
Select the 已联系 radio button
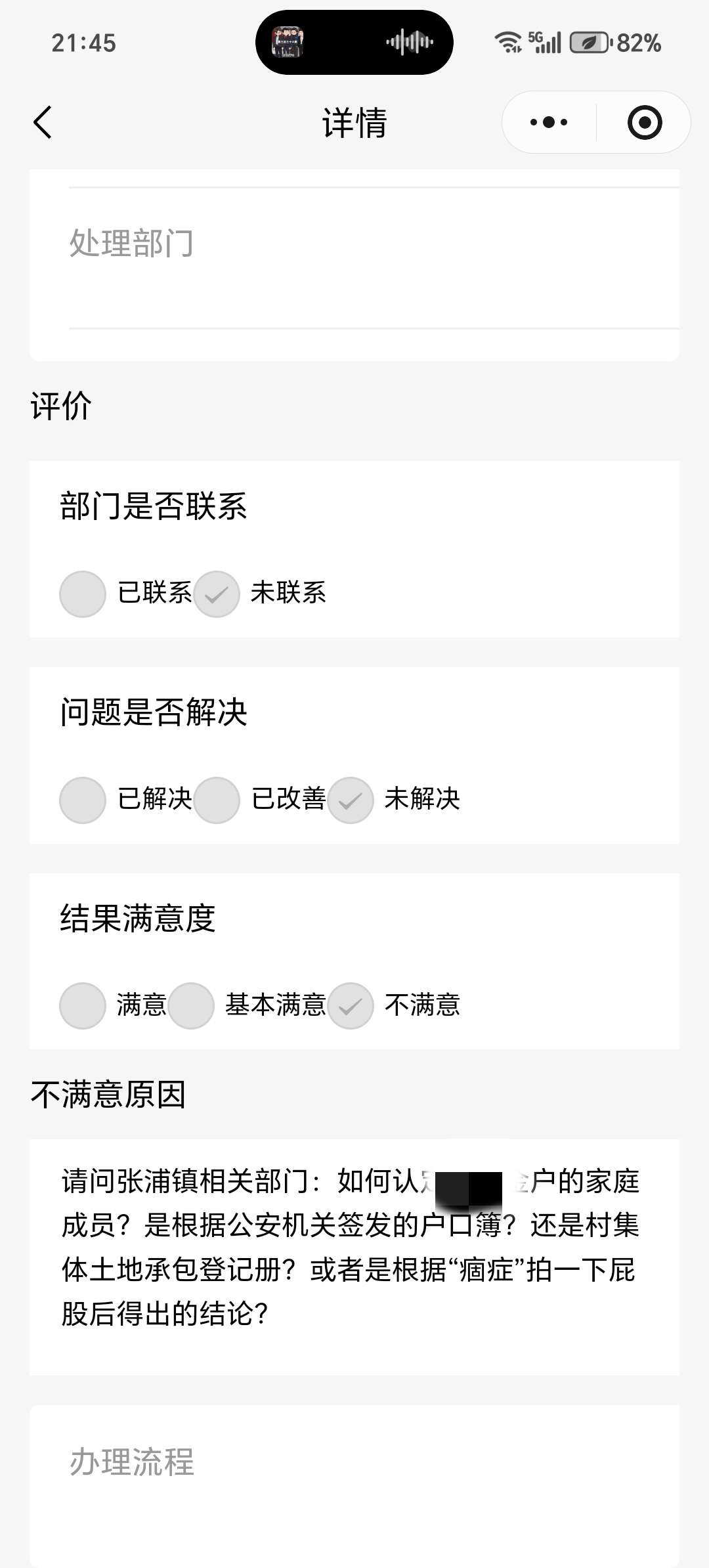click(83, 594)
